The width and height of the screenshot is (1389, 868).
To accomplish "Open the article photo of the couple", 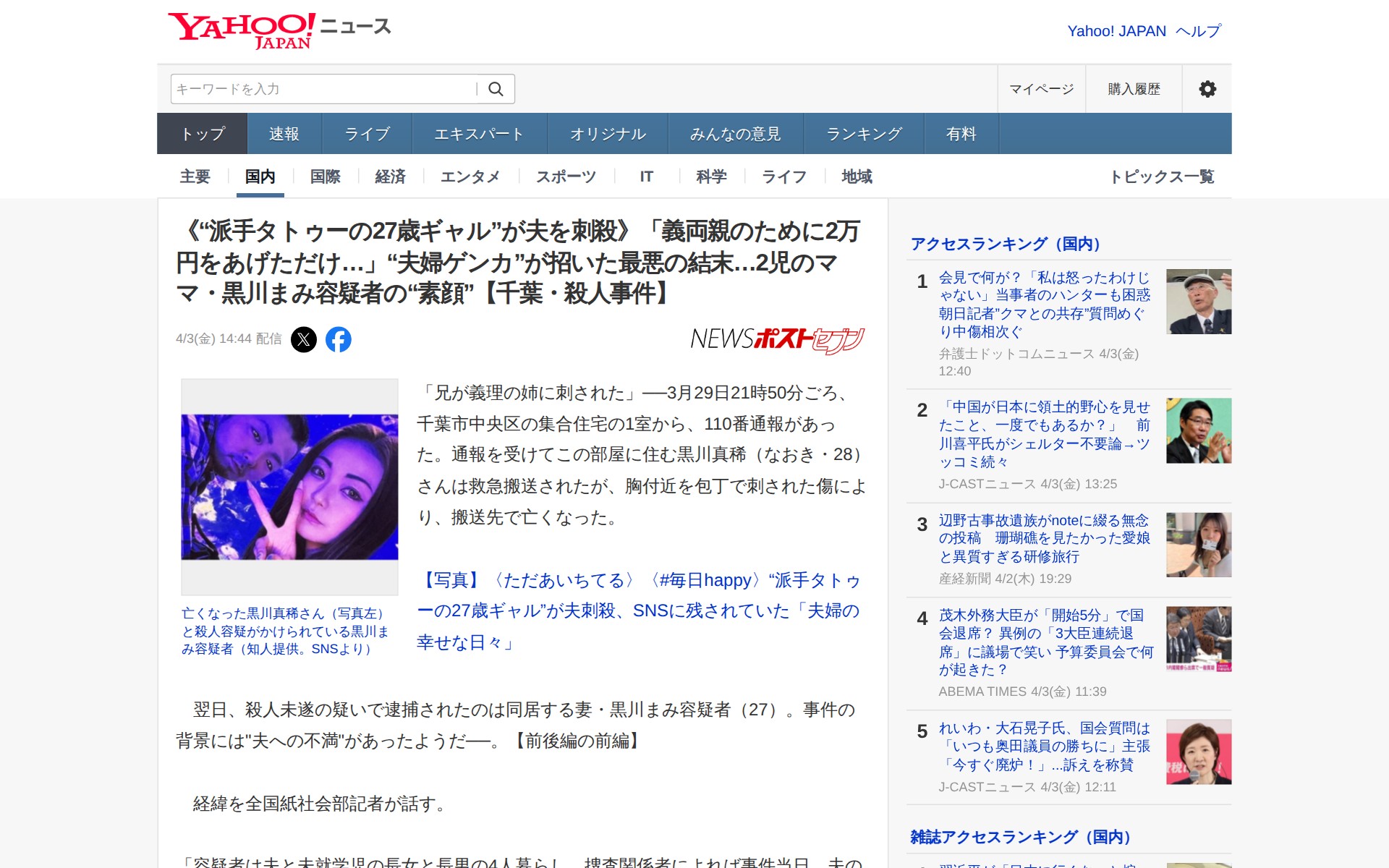I will coord(289,487).
